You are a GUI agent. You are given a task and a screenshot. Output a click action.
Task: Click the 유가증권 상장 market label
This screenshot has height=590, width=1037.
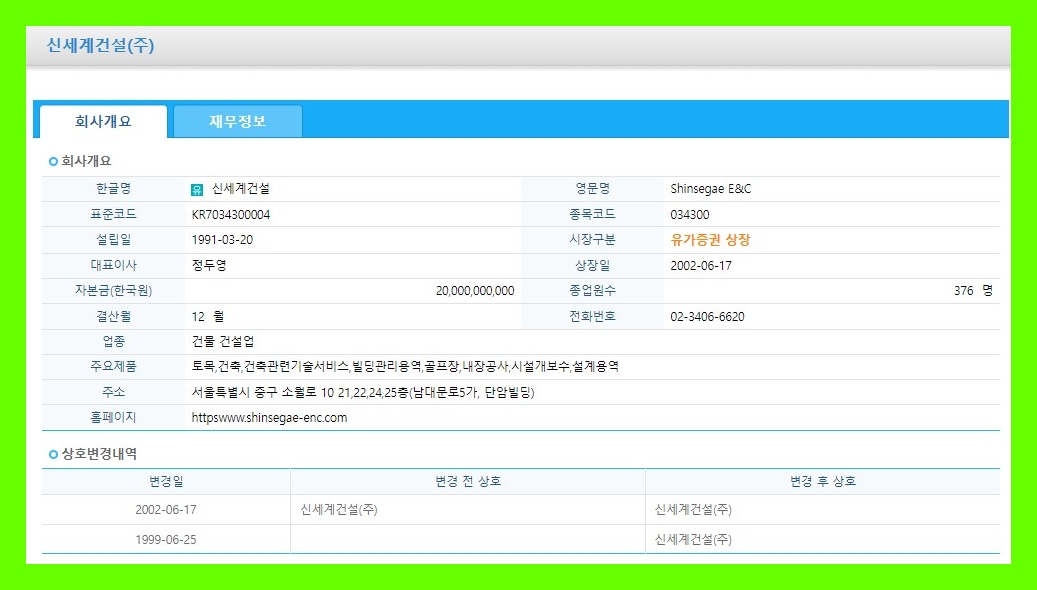[710, 240]
